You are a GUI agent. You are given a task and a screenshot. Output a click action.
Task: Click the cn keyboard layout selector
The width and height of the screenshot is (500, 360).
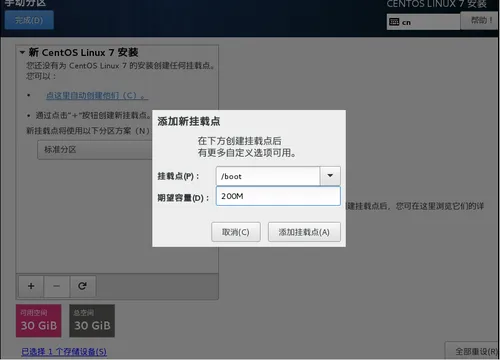(x=423, y=22)
